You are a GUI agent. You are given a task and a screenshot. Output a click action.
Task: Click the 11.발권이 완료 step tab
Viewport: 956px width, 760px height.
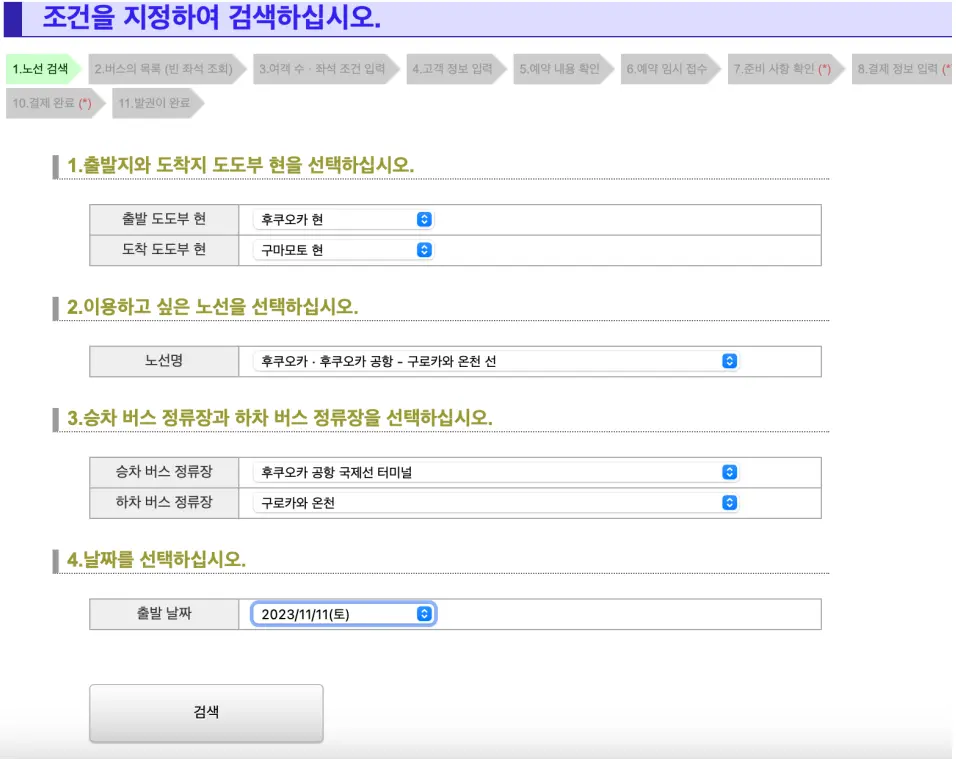[x=155, y=103]
